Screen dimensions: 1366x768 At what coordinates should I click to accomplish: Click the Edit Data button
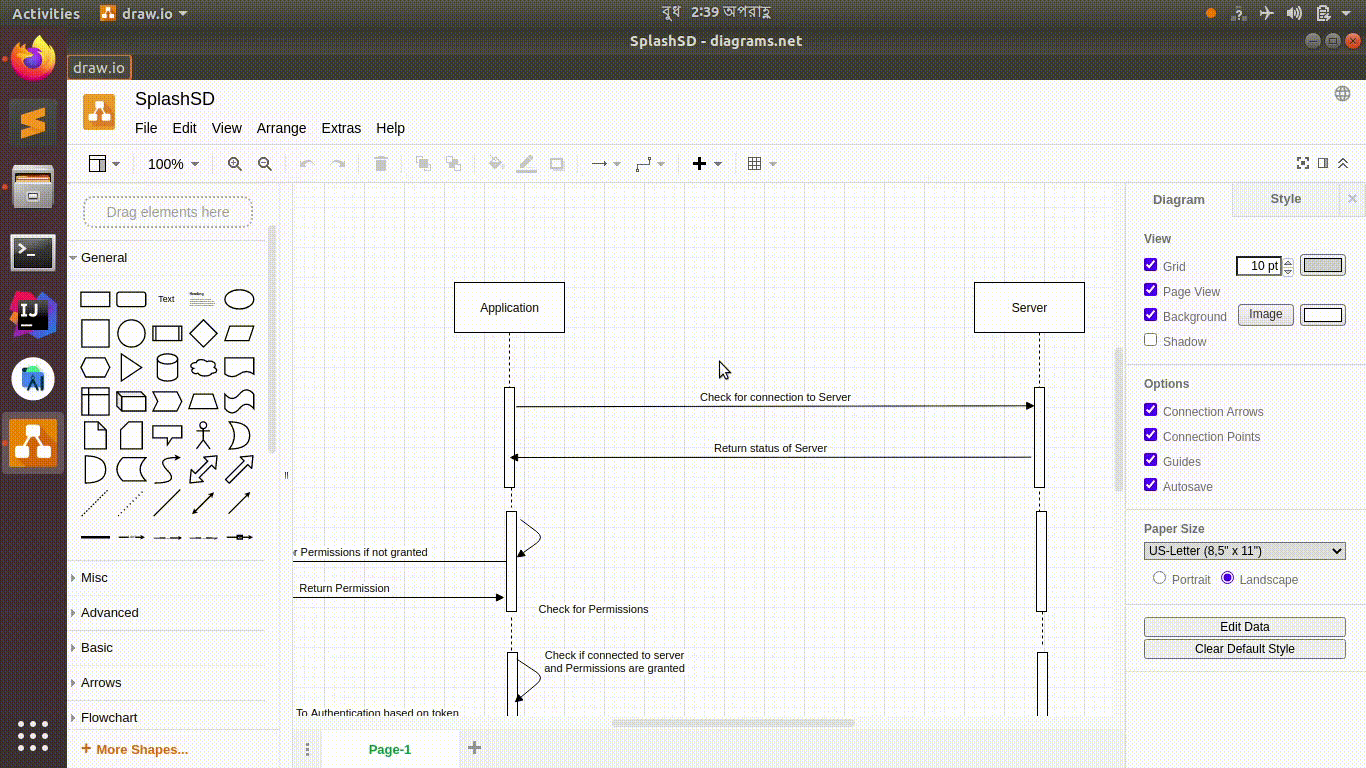(x=1244, y=626)
